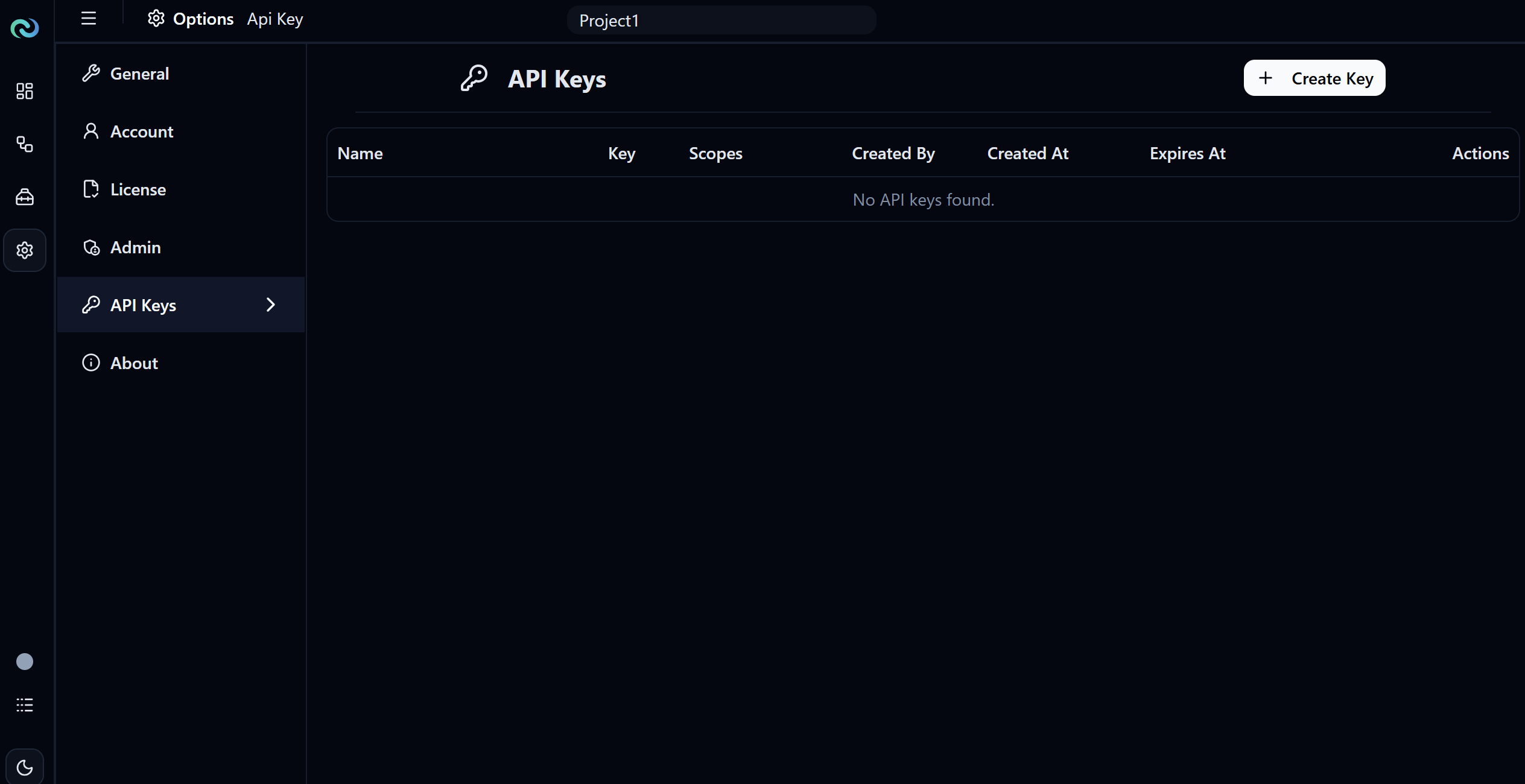Screen dimensions: 1525x784
Task: Select the settings gear sidebar icon
Action: (25, 250)
